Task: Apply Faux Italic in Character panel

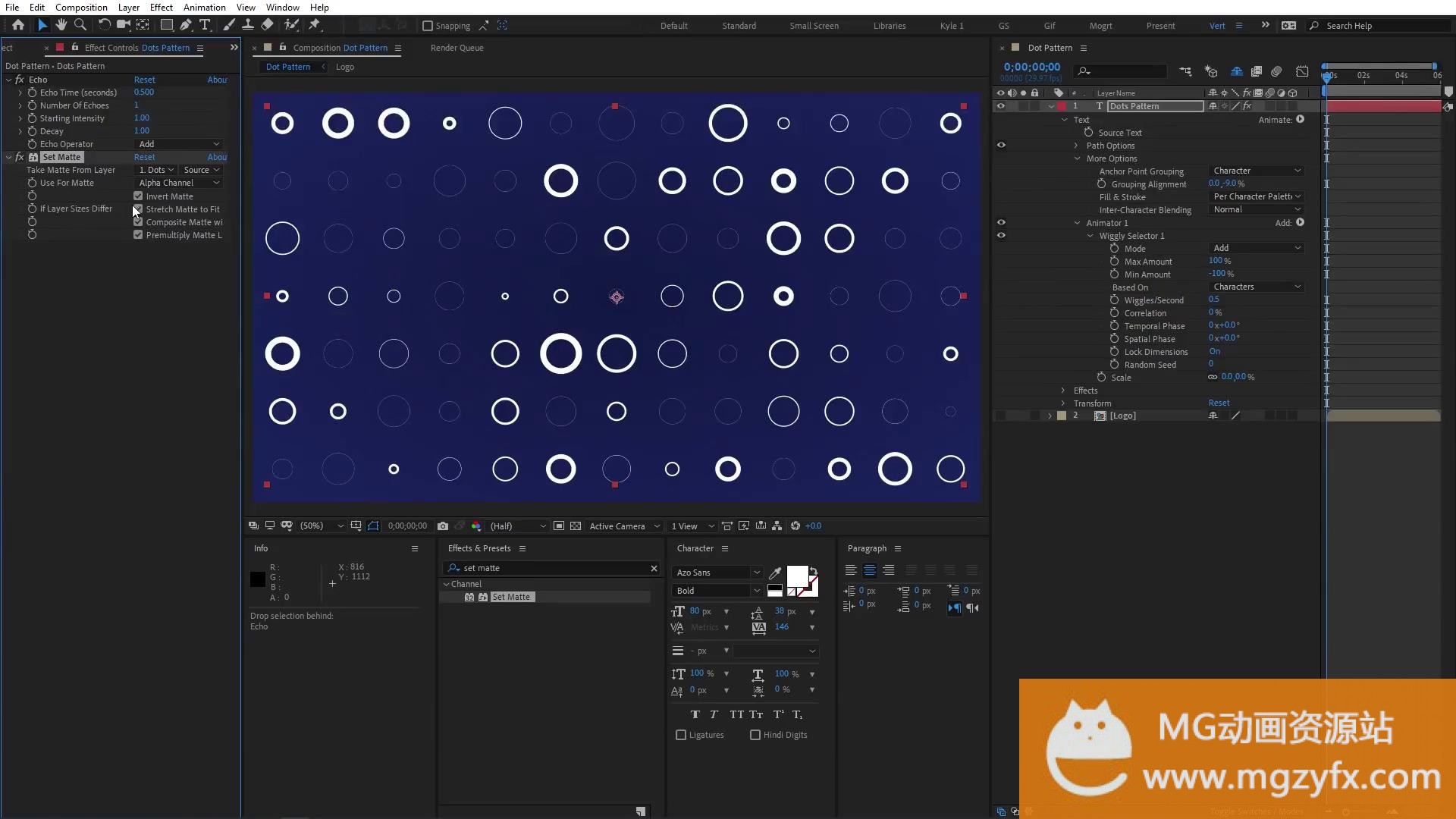Action: pos(714,714)
